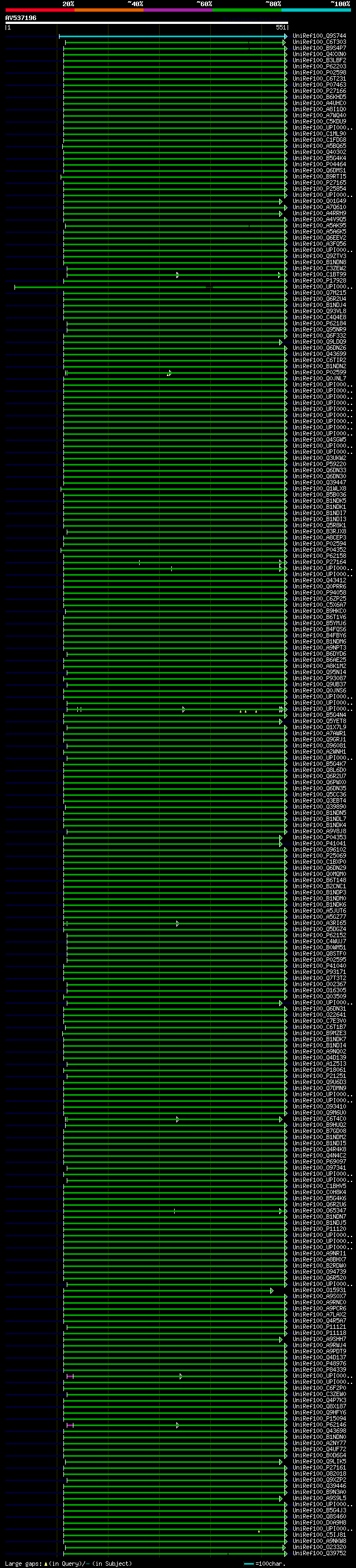Viewport: 356px width, 1568px height.
Task: Select the UniRef100_Q6F332 label
Action: 319,335
